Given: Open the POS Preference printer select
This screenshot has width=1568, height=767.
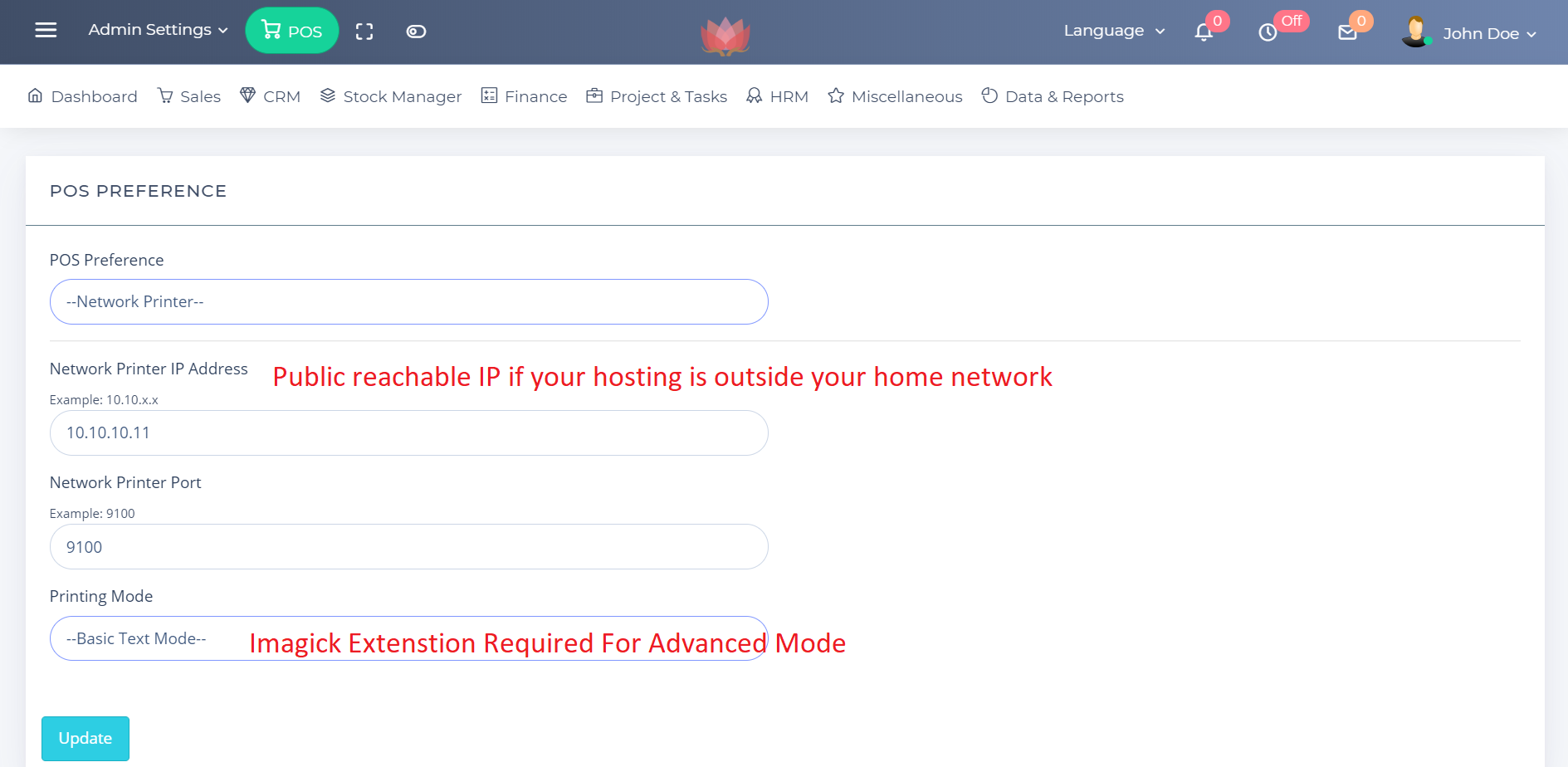Looking at the screenshot, I should tap(408, 302).
